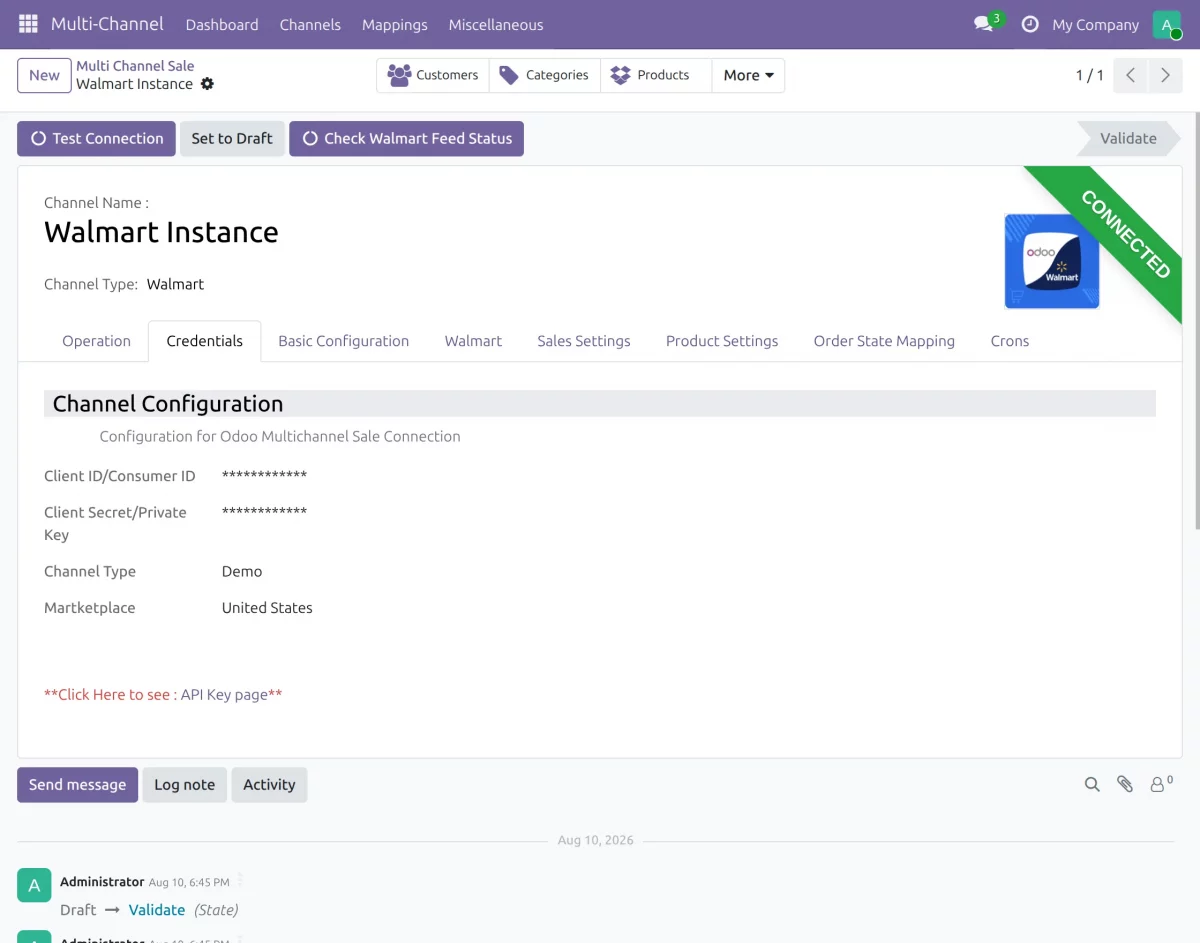The height and width of the screenshot is (943, 1200).
Task: Click the Channel Type Walmart value
Action: pos(175,284)
